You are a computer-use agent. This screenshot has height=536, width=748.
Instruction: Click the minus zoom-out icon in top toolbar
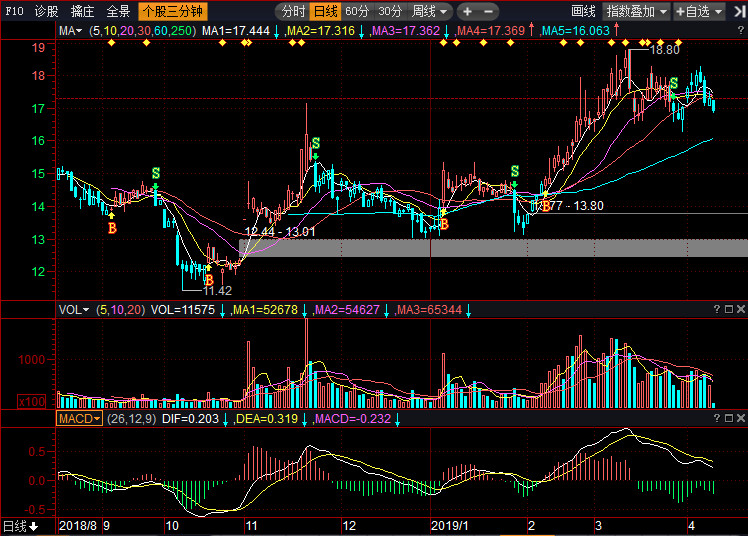coord(488,12)
